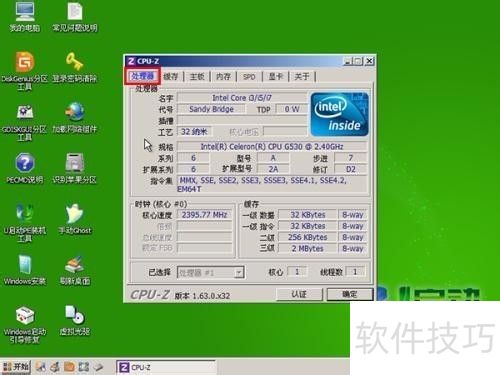Viewport: 500px width, 375px height.
Task: Activate CPU-Z taskbar button
Action: tap(166, 367)
